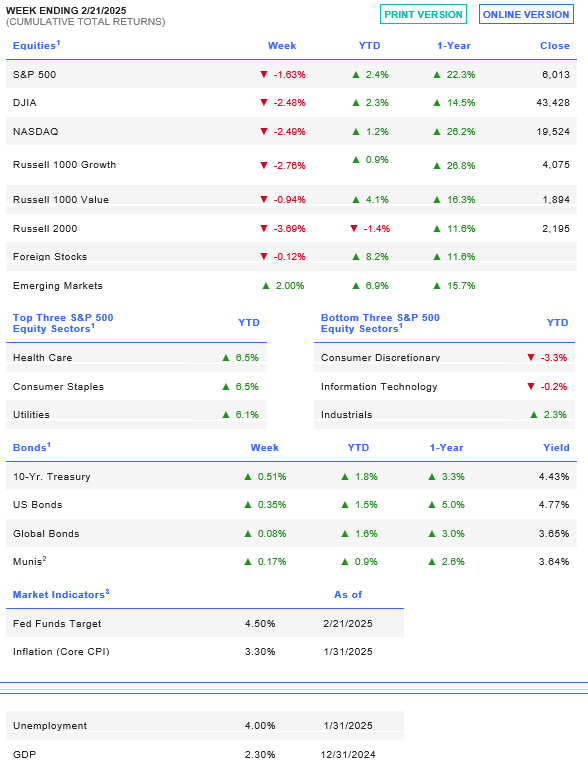Click the GDP value 2.30%

pos(260,754)
